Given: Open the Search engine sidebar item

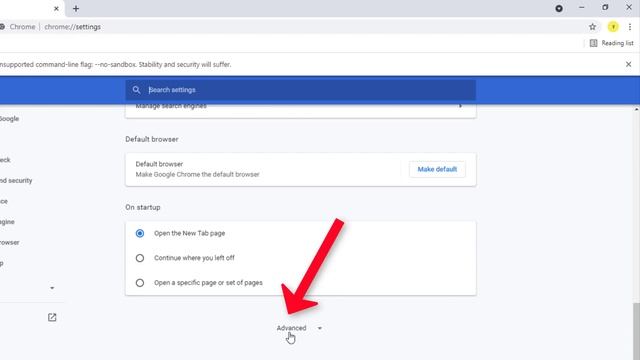Looking at the screenshot, I should point(7,222).
